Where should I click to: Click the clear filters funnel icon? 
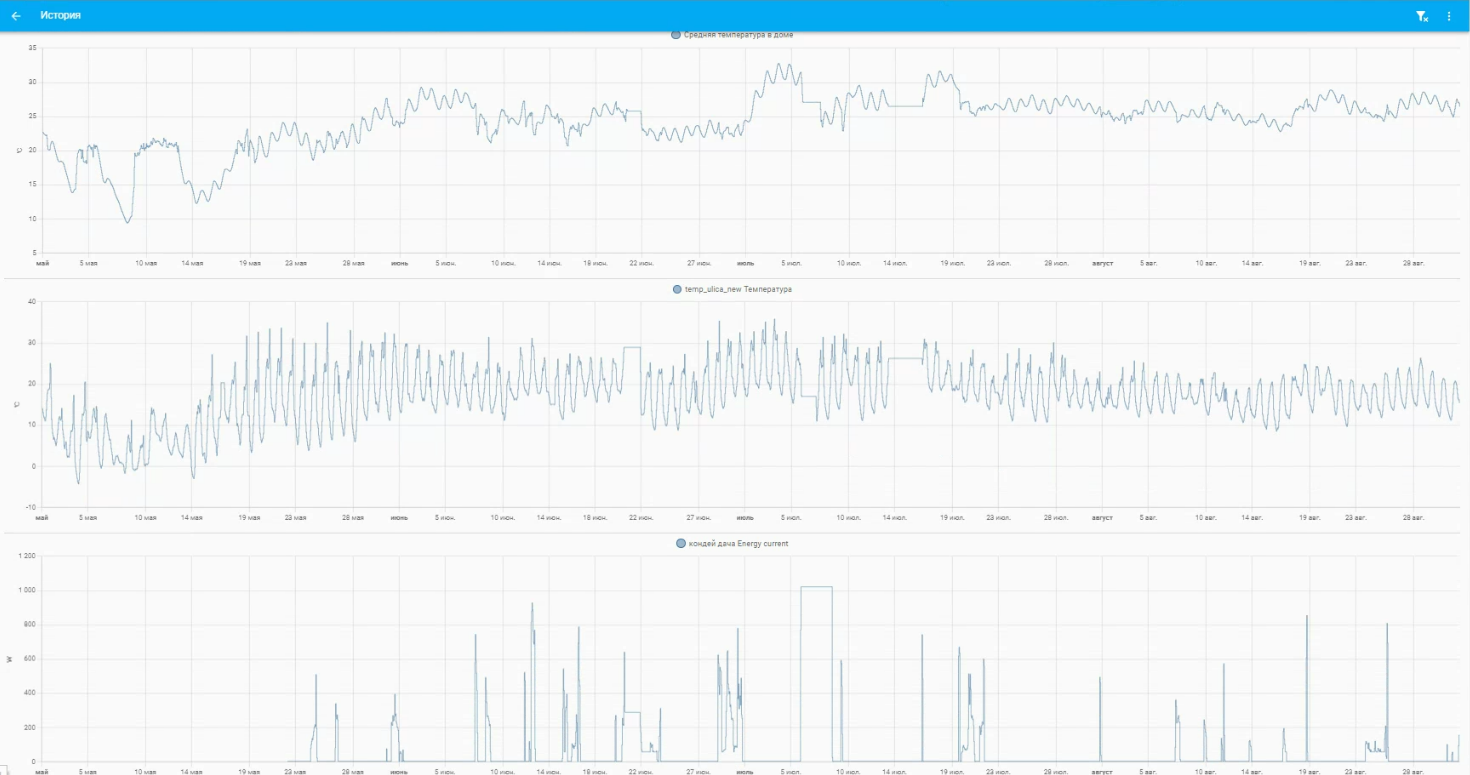1422,16
